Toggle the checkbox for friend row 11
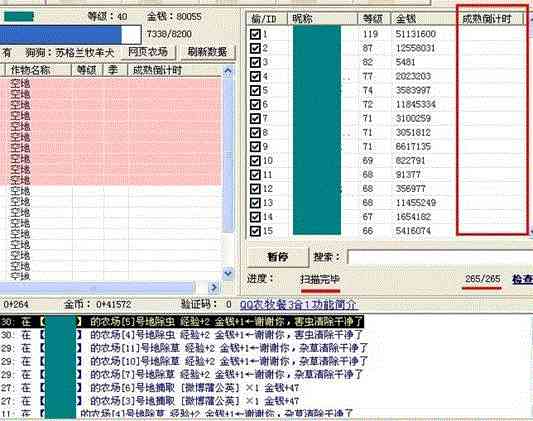Screen dimensions: 533x421 click(x=255, y=175)
